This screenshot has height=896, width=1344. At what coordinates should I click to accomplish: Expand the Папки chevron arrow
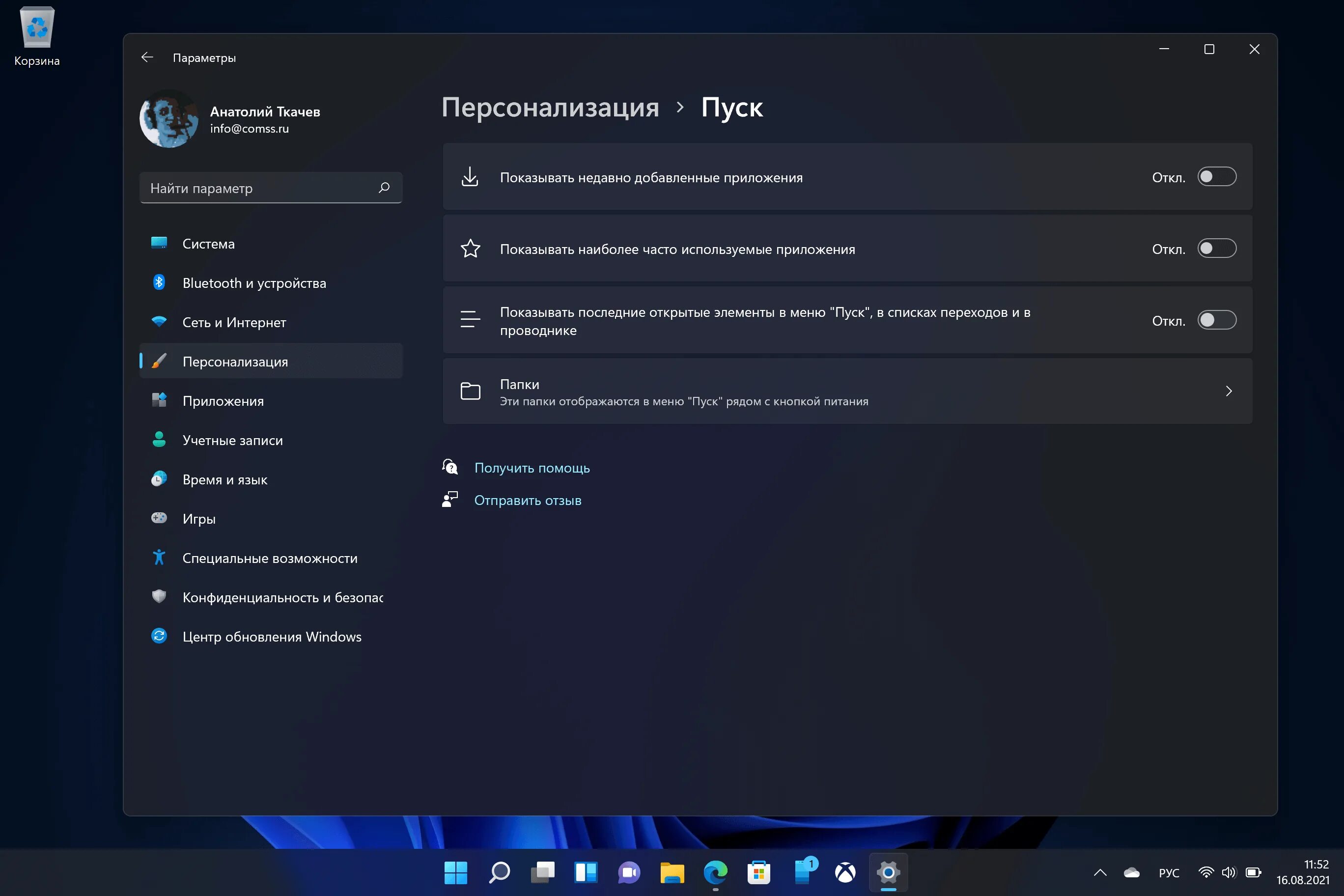(x=1229, y=392)
